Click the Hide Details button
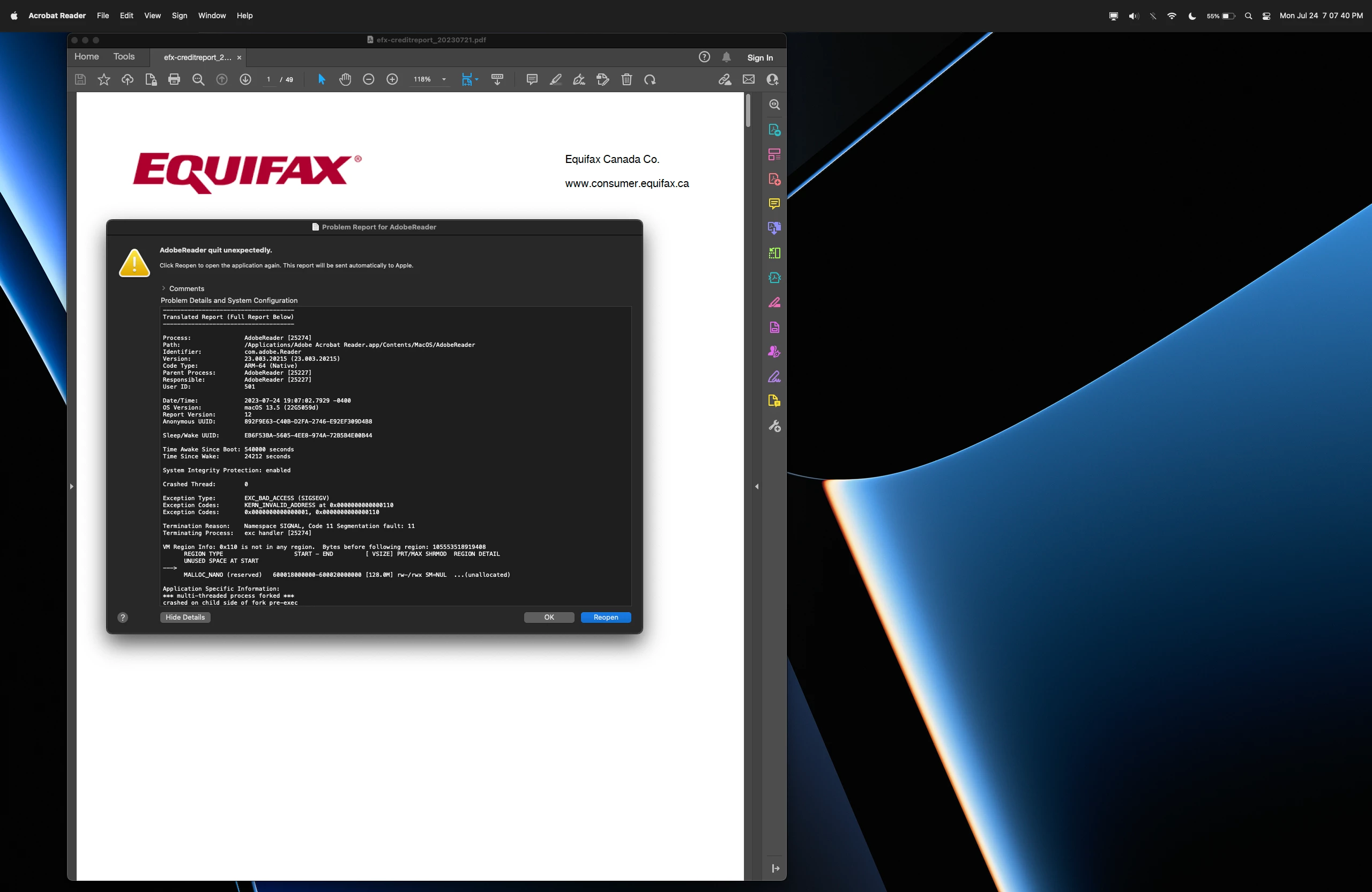The width and height of the screenshot is (1372, 892). [x=185, y=617]
